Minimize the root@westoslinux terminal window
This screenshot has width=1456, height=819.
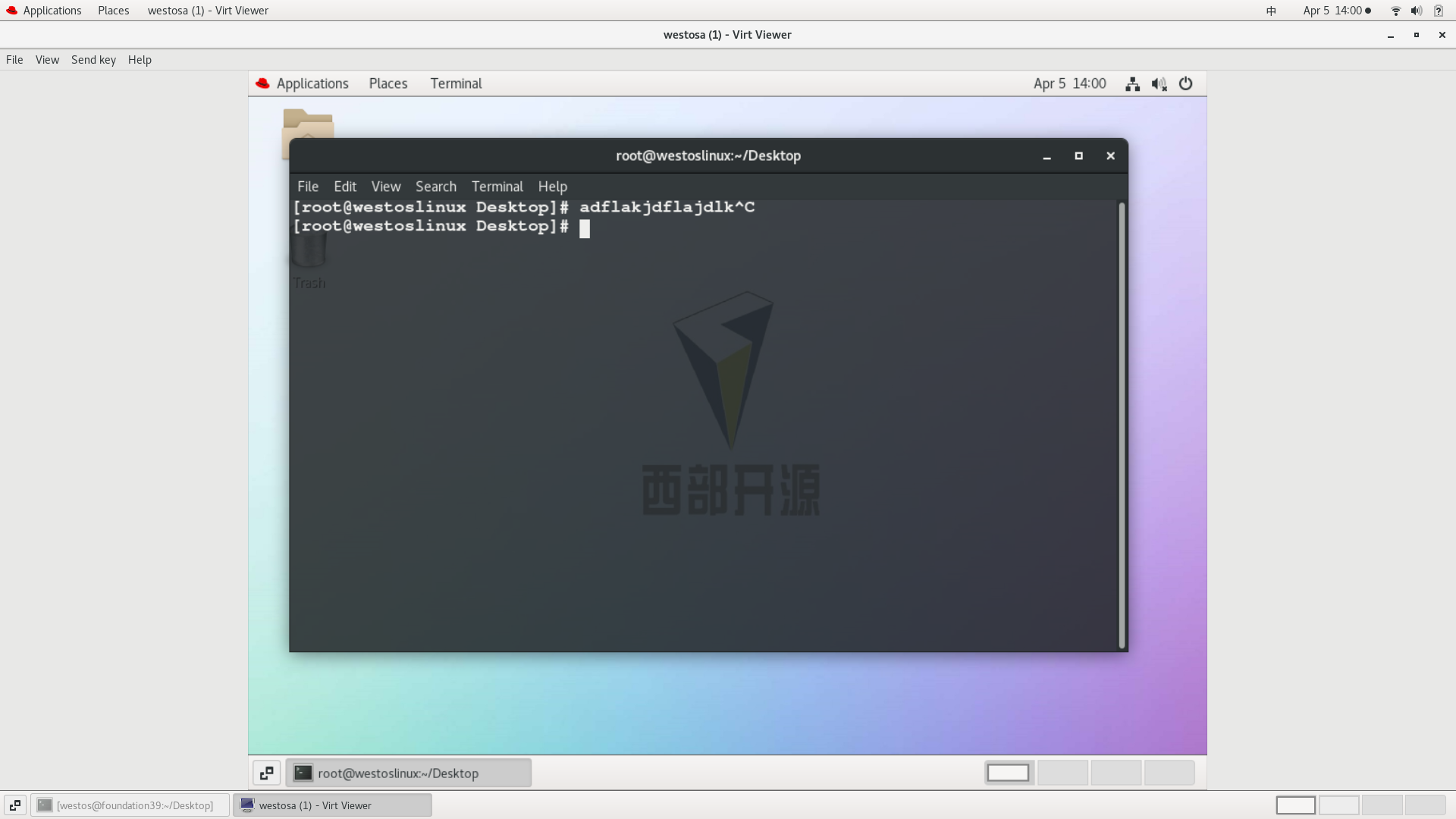pyautogui.click(x=1046, y=156)
